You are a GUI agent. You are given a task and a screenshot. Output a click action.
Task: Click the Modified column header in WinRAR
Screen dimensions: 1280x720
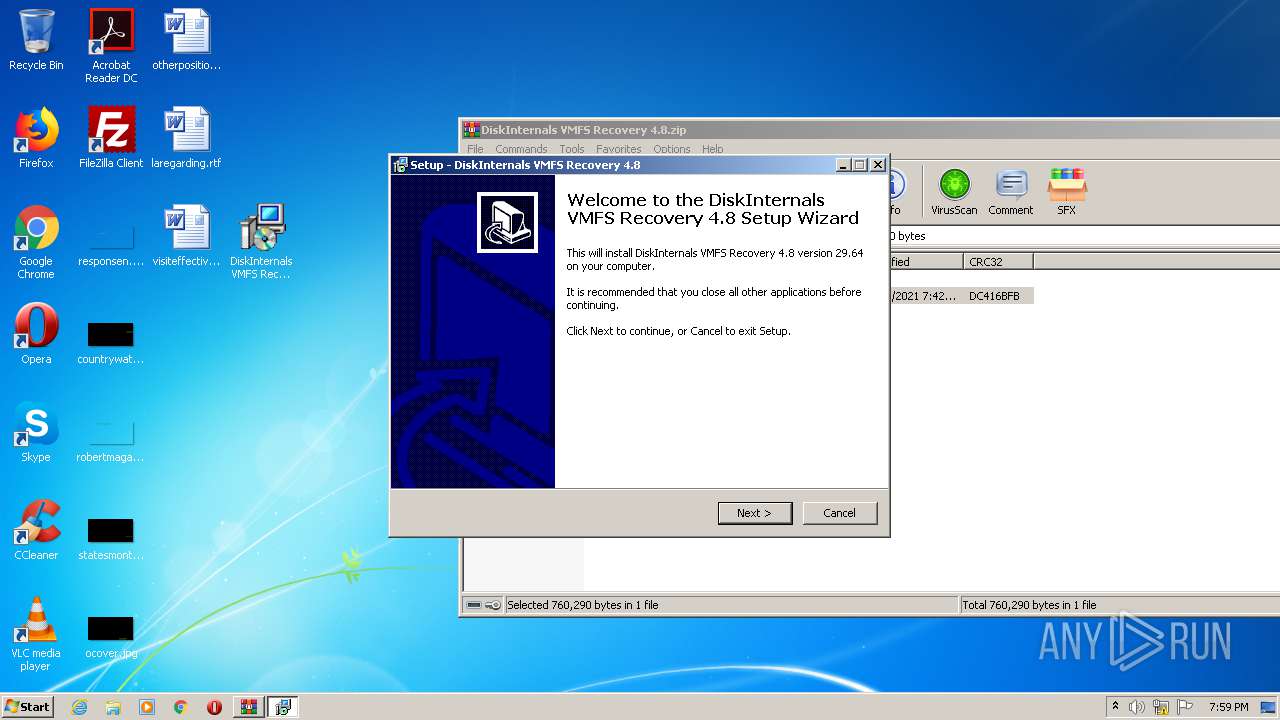click(926, 262)
